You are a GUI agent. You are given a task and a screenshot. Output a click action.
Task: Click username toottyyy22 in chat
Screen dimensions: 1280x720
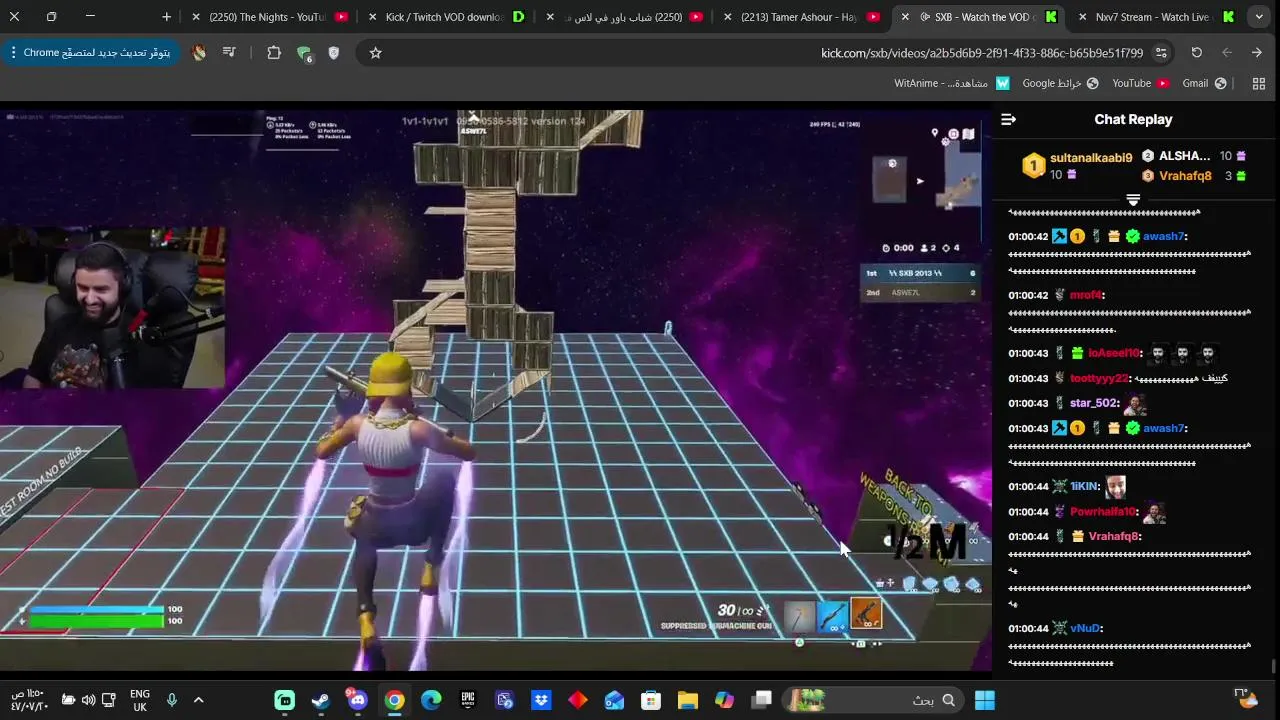click(x=1099, y=378)
